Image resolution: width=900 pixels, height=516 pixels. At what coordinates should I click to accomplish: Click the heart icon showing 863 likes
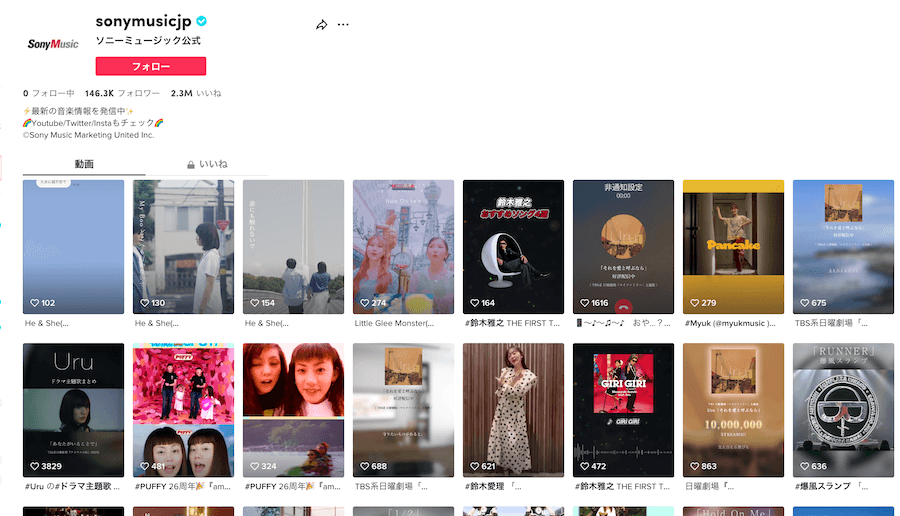(x=695, y=466)
